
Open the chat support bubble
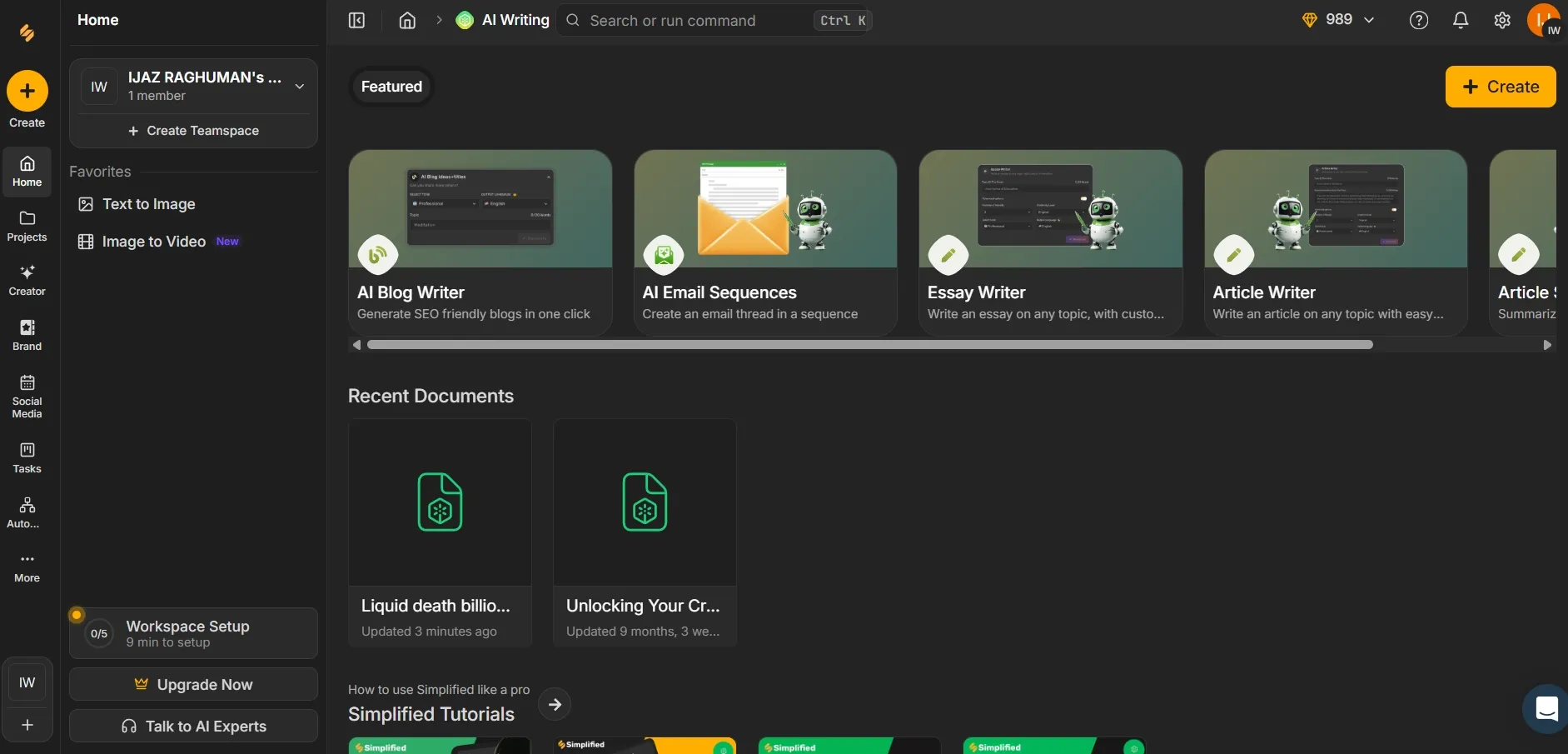point(1546,708)
